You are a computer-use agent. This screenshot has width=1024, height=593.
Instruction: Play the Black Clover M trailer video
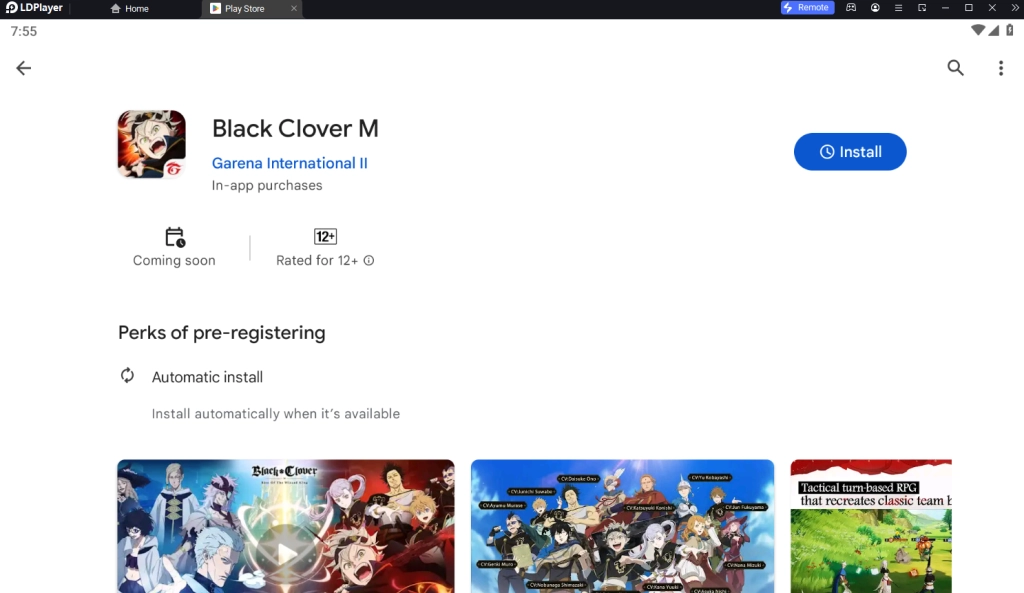[x=284, y=551]
